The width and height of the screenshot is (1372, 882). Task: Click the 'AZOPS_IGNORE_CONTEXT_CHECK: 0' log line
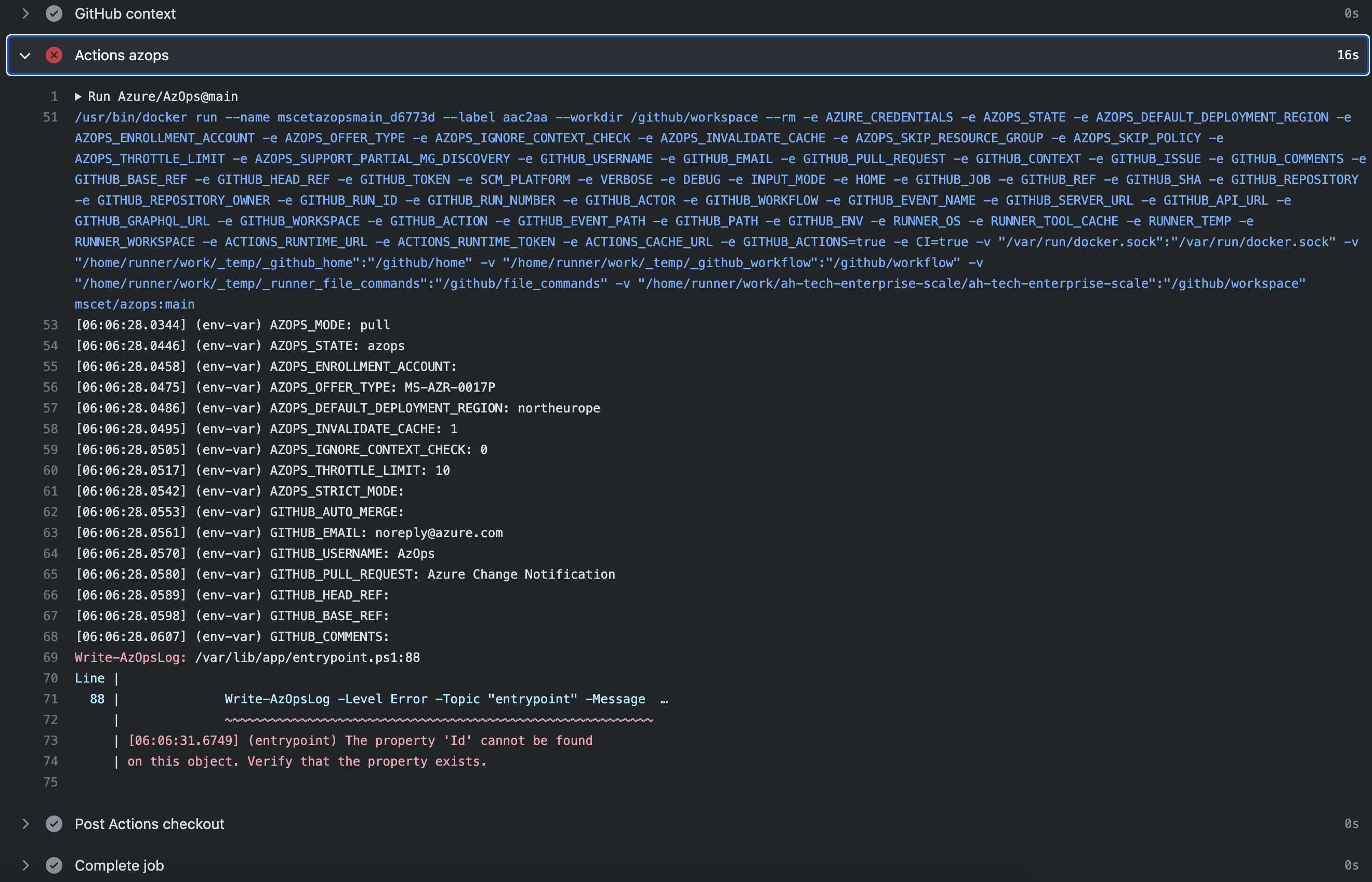(281, 450)
